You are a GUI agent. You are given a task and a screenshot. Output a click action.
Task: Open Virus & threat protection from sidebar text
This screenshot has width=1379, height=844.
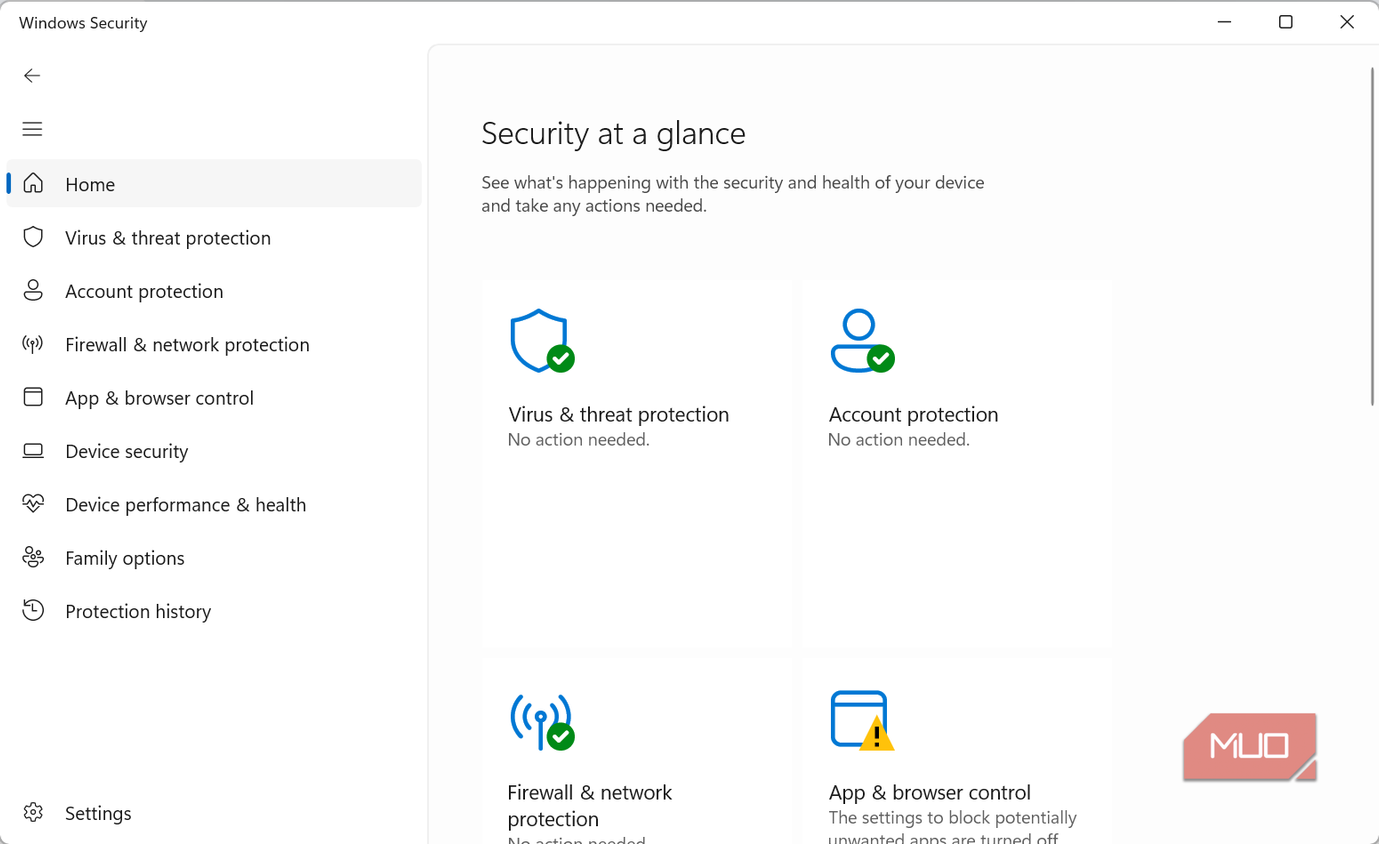[168, 238]
